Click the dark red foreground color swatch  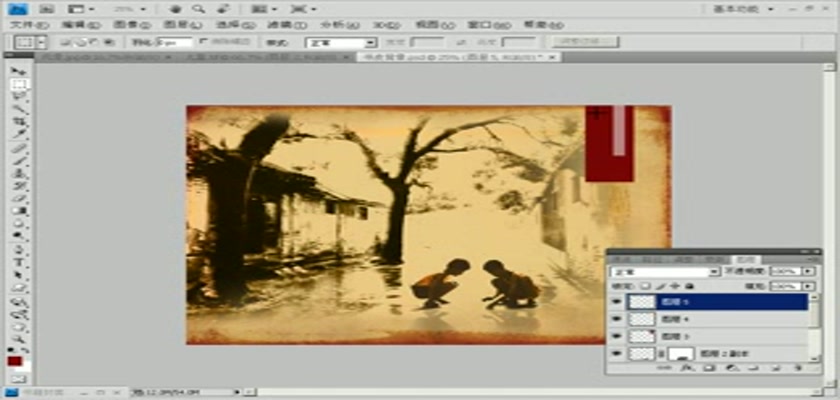[x=14, y=359]
